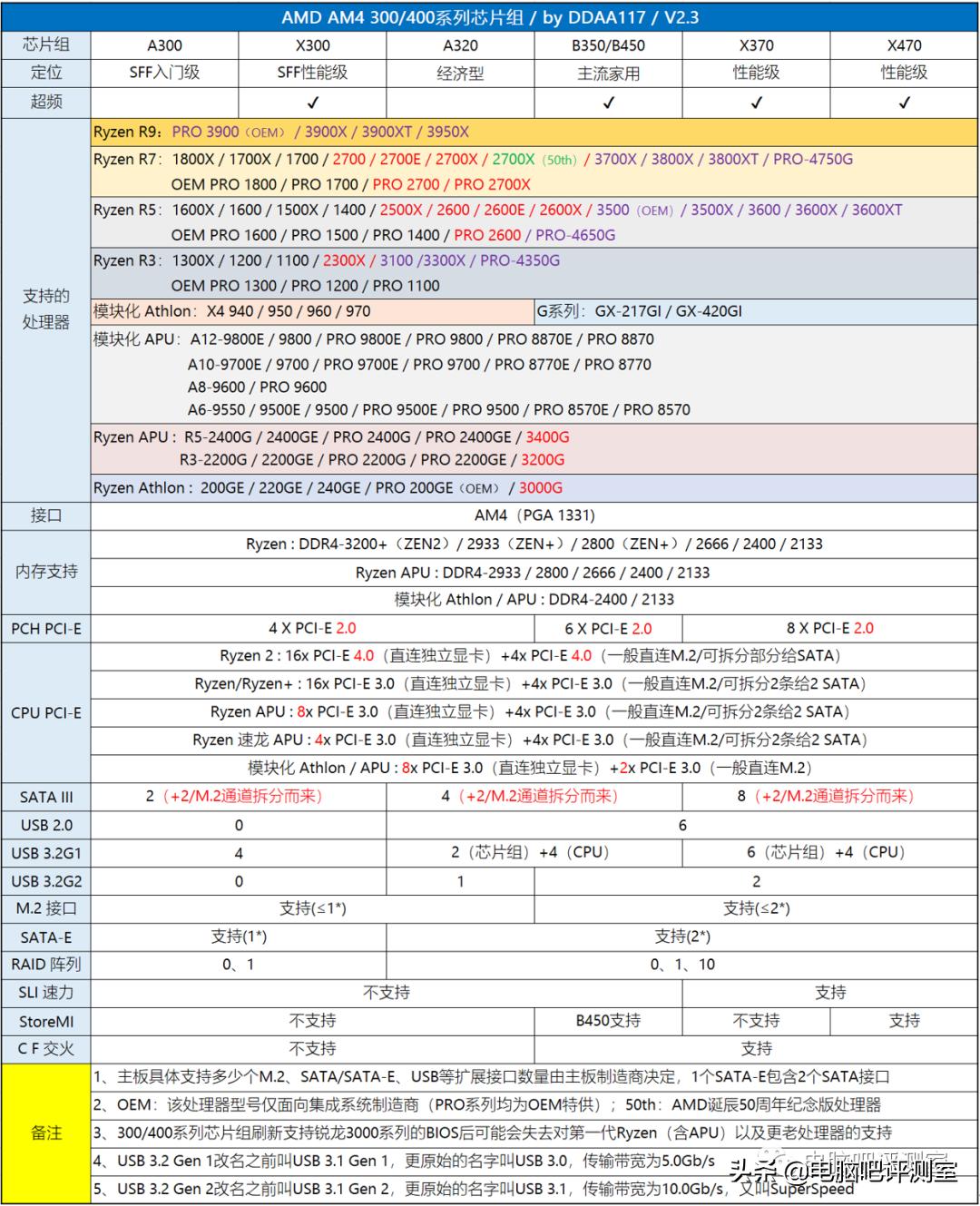This screenshot has height=1206, width=980.
Task: Click the A320 column header
Action: (x=460, y=44)
